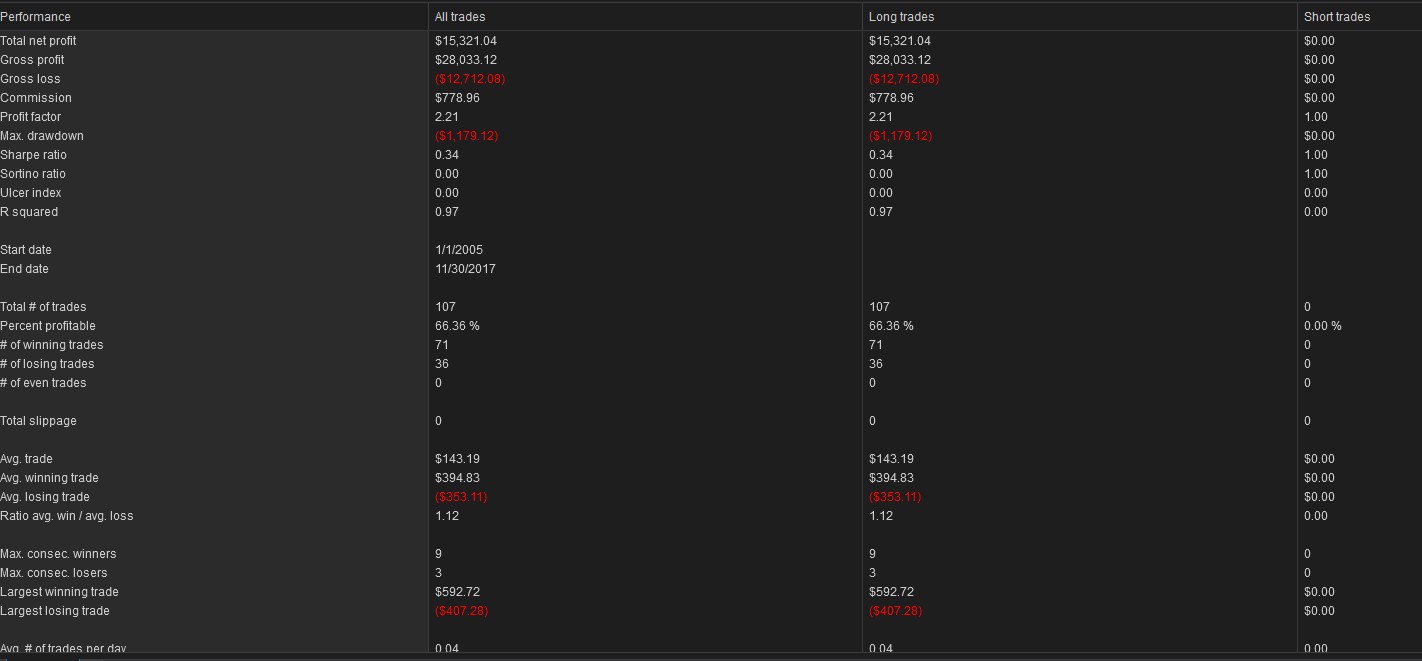This screenshot has height=661, width=1422.
Task: Select the Short trades column header
Action: coord(1360,17)
